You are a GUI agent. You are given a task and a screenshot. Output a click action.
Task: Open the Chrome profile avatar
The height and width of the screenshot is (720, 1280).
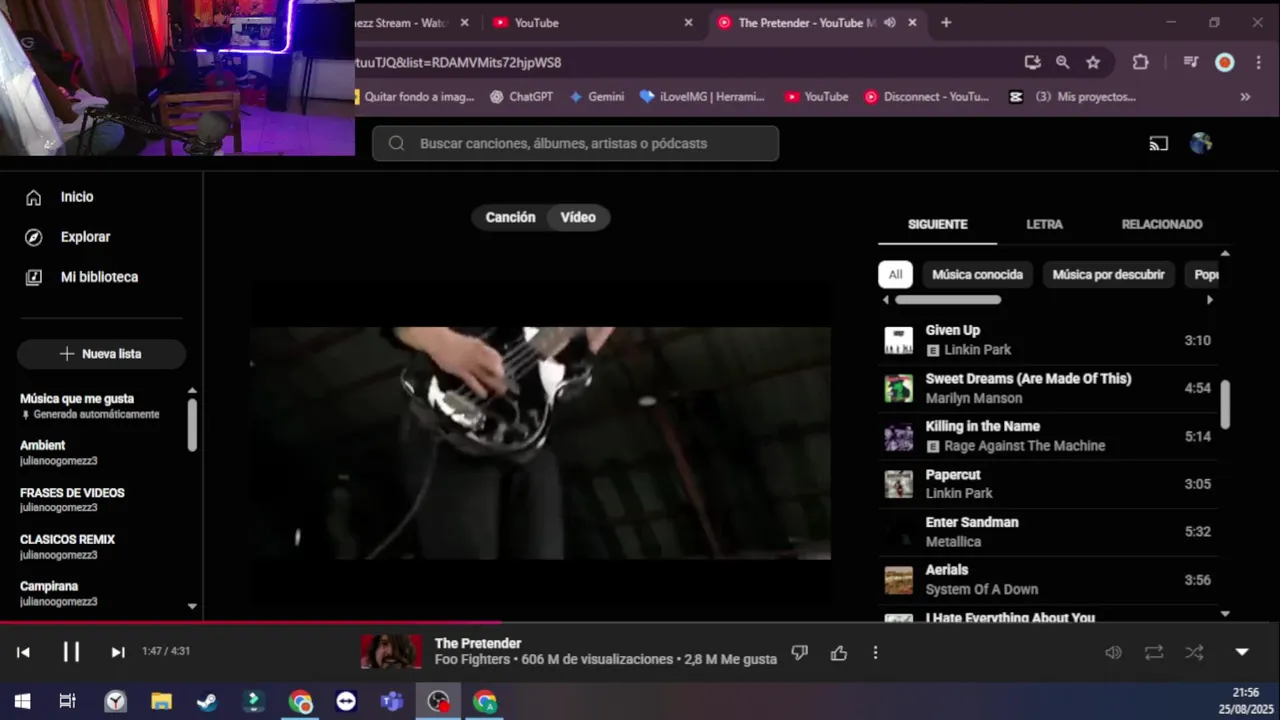click(1224, 62)
